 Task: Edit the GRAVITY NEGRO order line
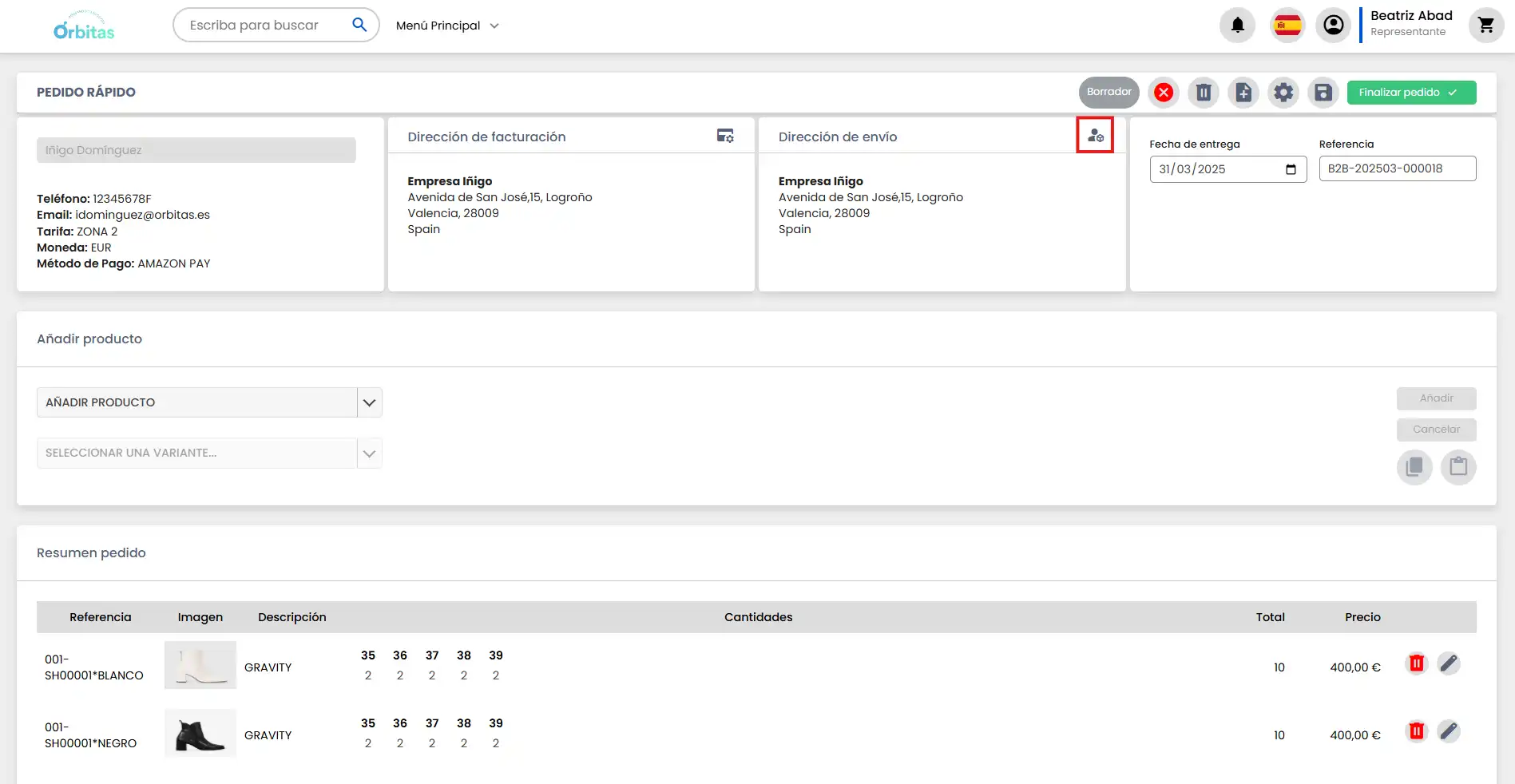(1448, 731)
